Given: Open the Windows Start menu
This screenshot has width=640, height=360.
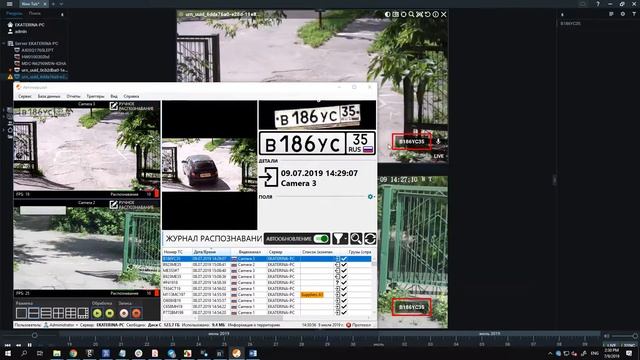Looking at the screenshot, I should coord(8,353).
